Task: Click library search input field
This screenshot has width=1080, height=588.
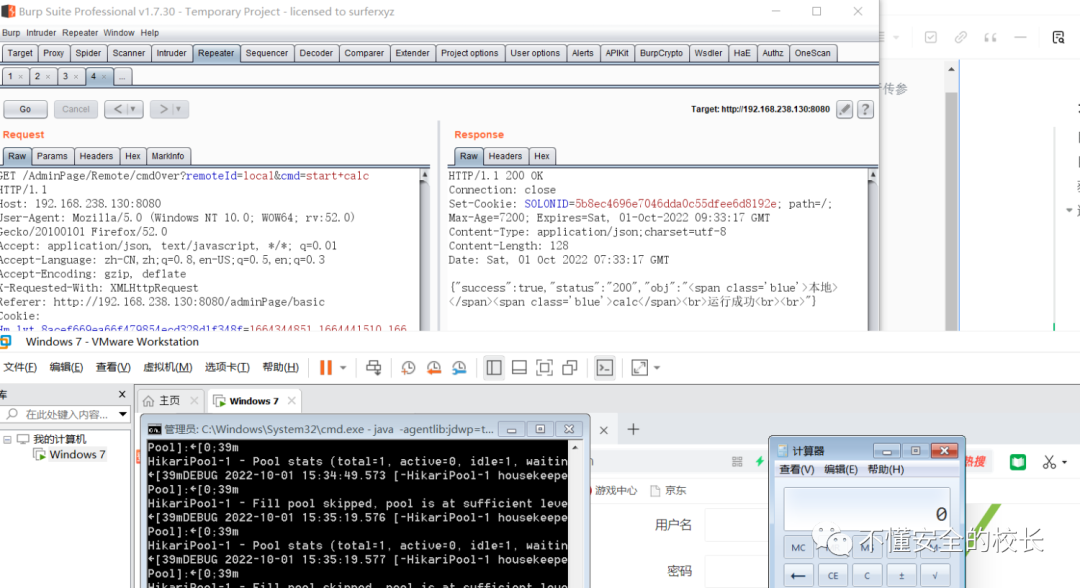Action: pos(59,414)
